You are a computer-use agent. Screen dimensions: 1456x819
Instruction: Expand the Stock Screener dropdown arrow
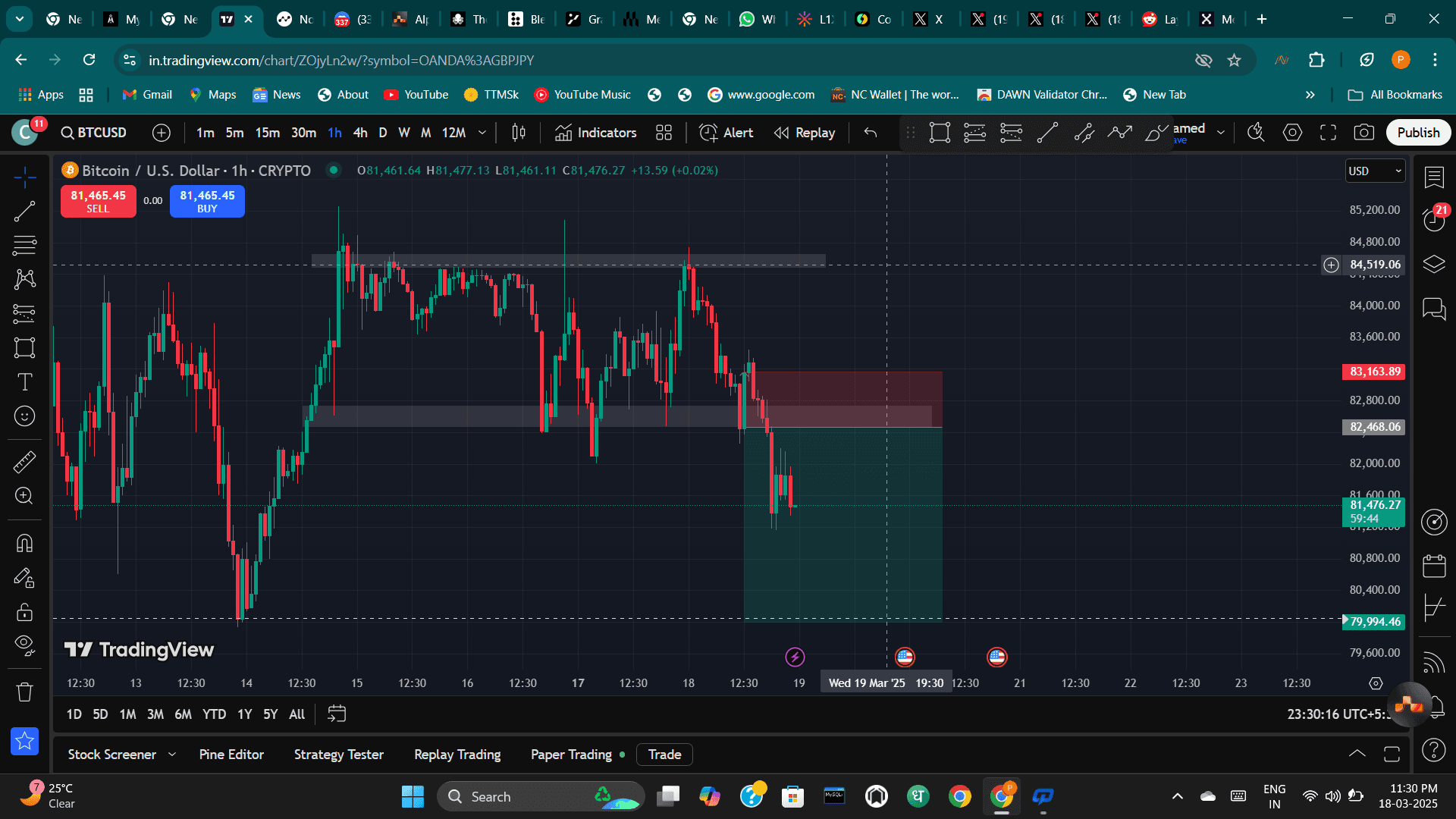172,755
